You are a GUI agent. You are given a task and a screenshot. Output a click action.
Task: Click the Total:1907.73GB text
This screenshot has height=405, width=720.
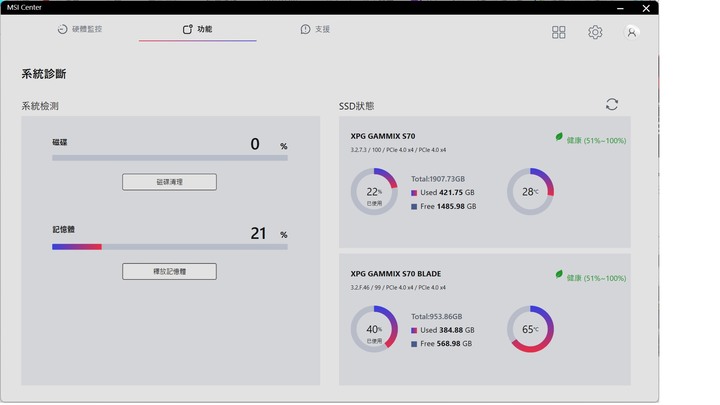click(x=438, y=179)
